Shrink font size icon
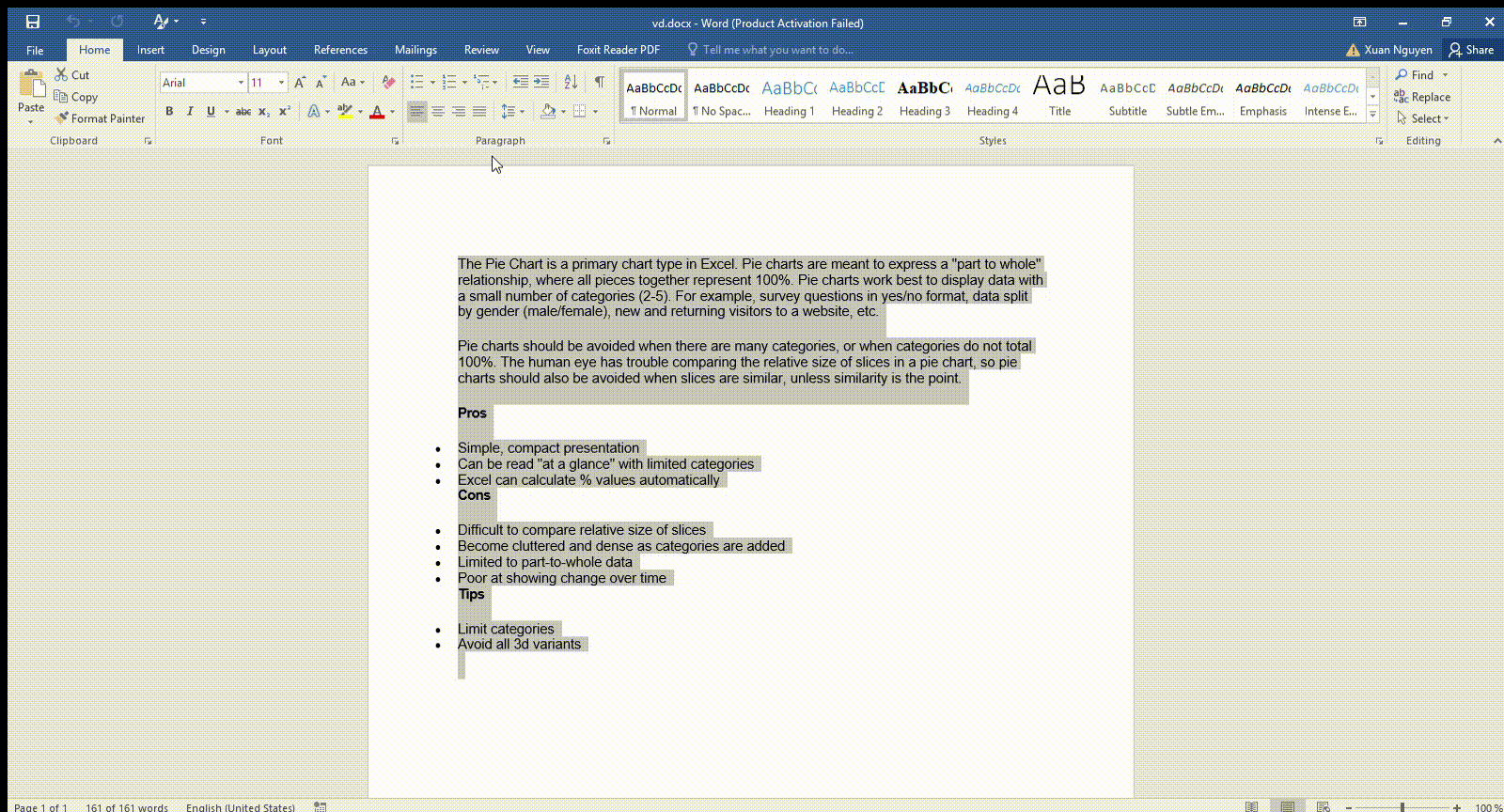The image size is (1504, 812). click(x=321, y=83)
